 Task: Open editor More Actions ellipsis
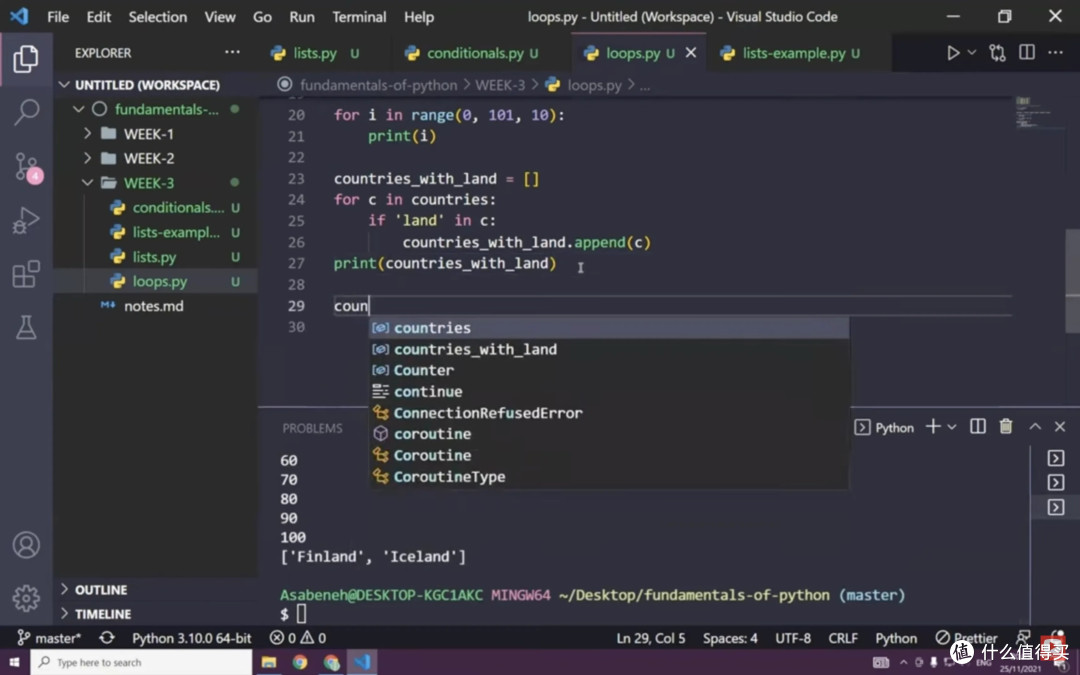(x=1055, y=52)
